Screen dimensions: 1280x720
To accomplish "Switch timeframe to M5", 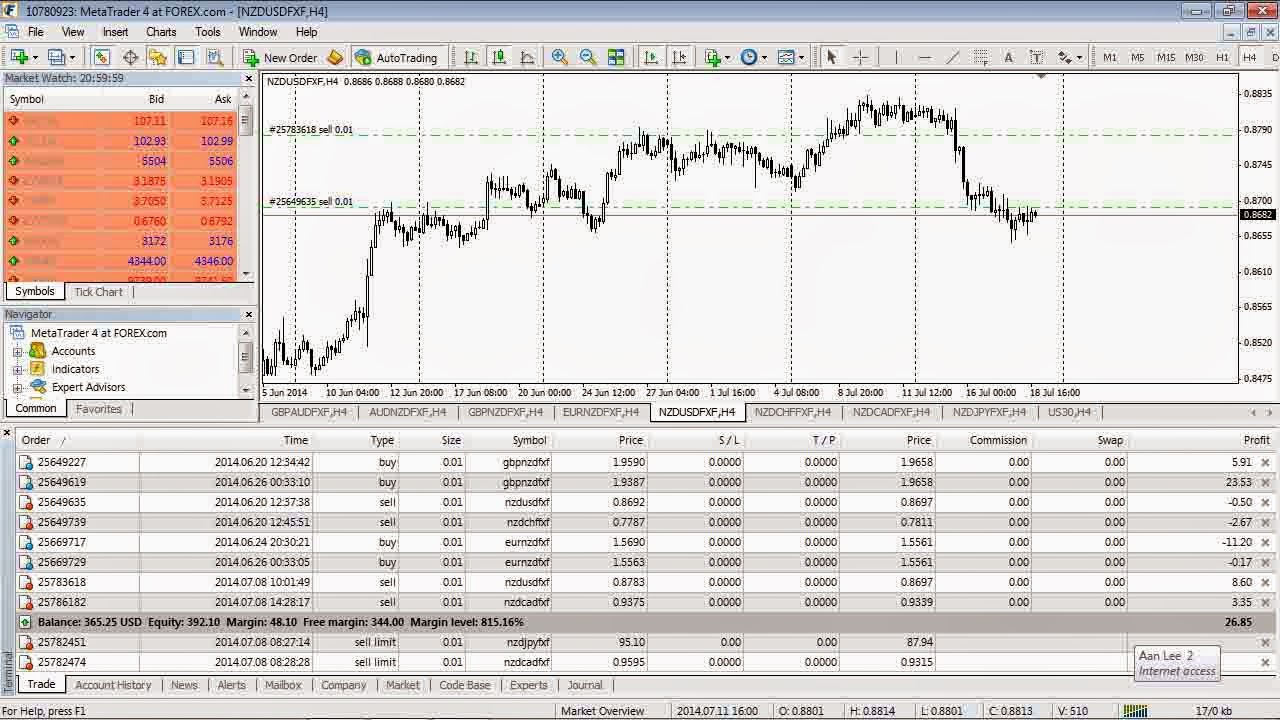I will point(1138,57).
